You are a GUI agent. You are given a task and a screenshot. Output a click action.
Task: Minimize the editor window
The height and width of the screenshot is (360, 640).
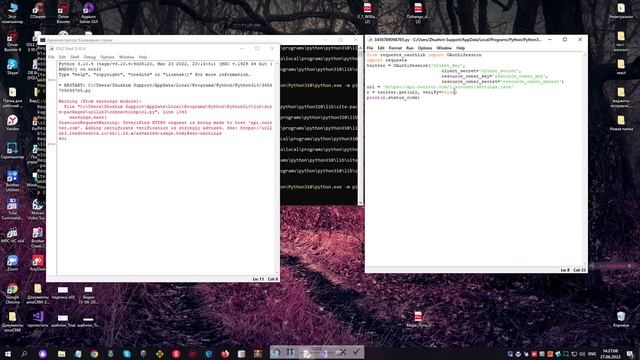pyautogui.click(x=550, y=40)
